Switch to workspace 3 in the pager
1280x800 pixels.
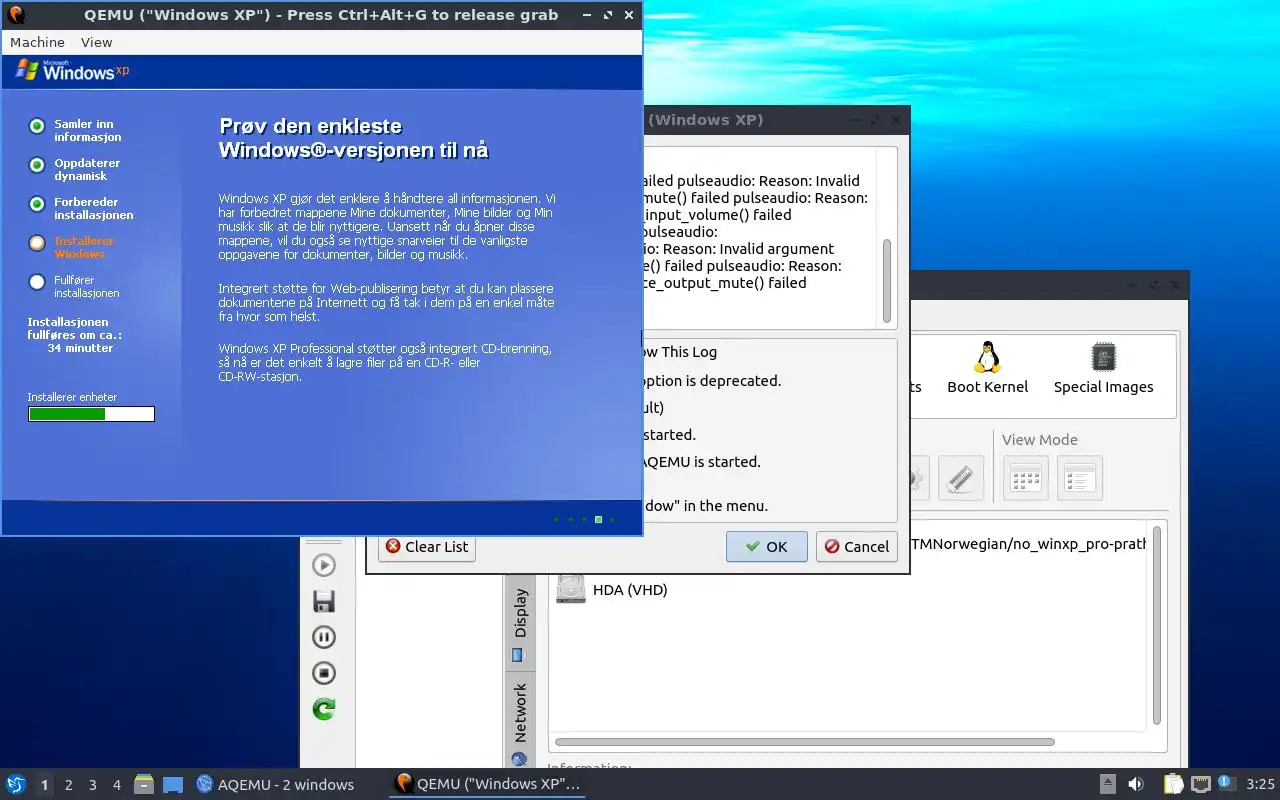92,785
